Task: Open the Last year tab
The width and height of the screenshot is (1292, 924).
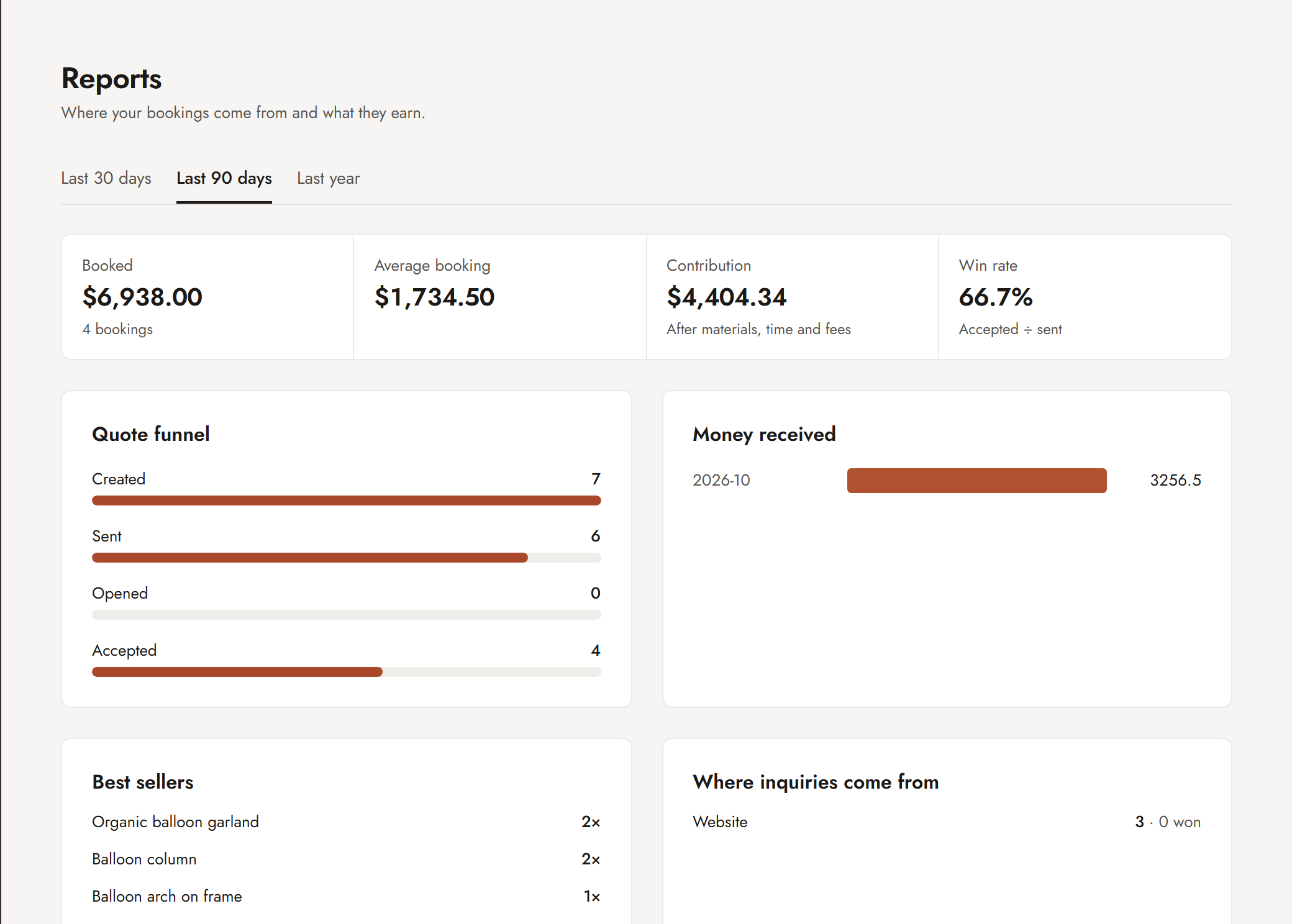Action: tap(328, 178)
